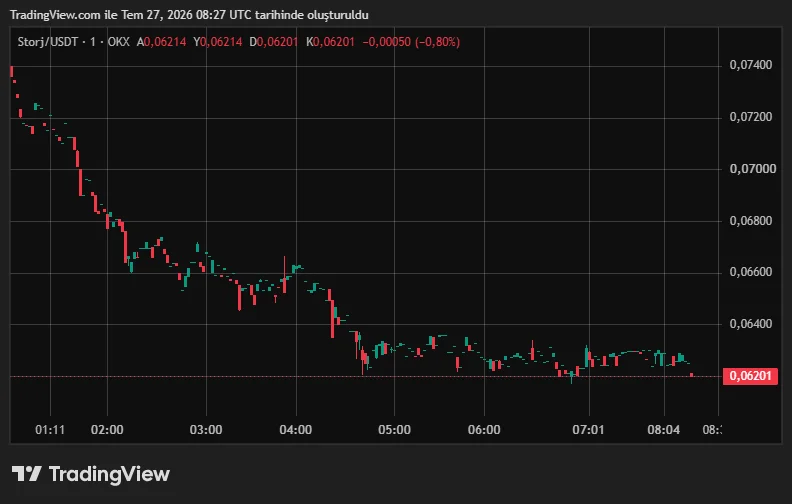Select the 04:00 time axis marker
Image resolution: width=792 pixels, height=504 pixels.
296,430
